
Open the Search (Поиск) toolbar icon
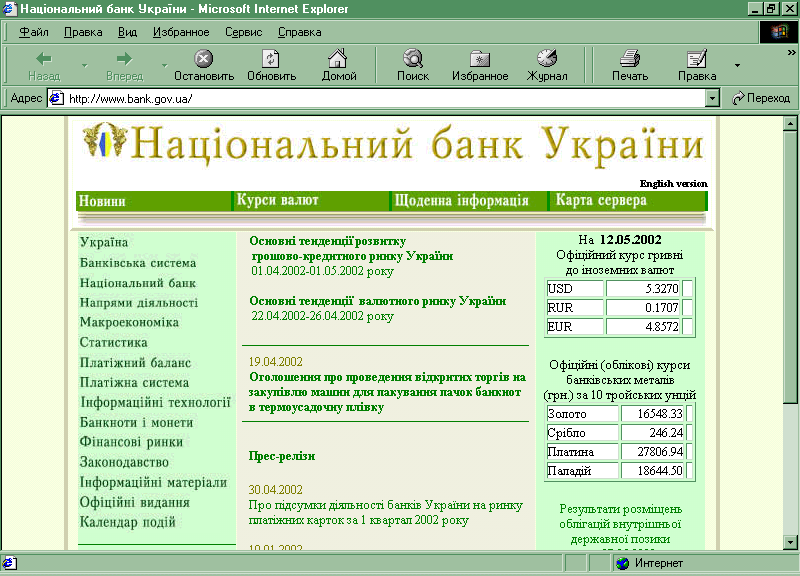(x=412, y=59)
